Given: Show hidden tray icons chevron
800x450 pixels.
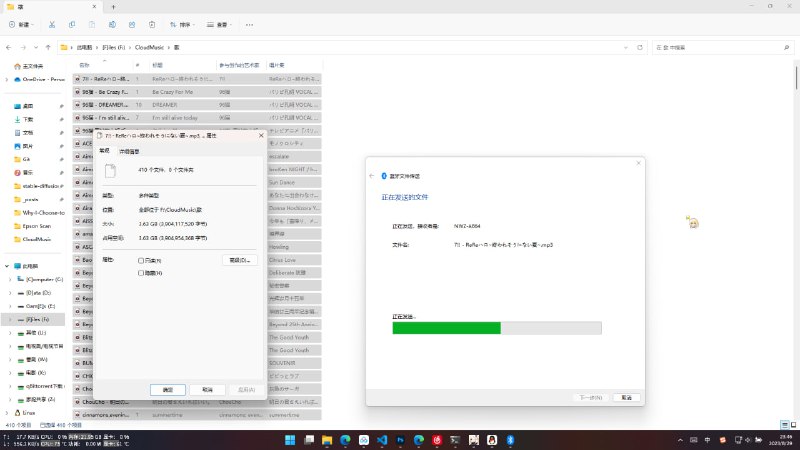Looking at the screenshot, I should pos(680,440).
